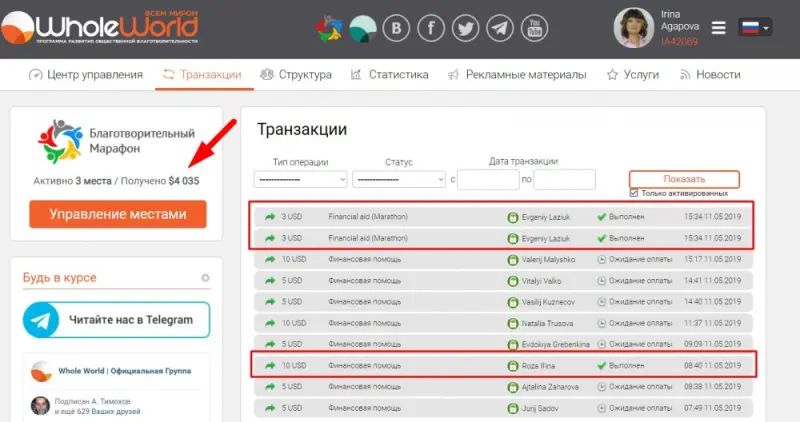Screen dimensions: 800x422
Task: Click user icon next to Evdokiya Grebenkina
Action: pyautogui.click(x=513, y=344)
